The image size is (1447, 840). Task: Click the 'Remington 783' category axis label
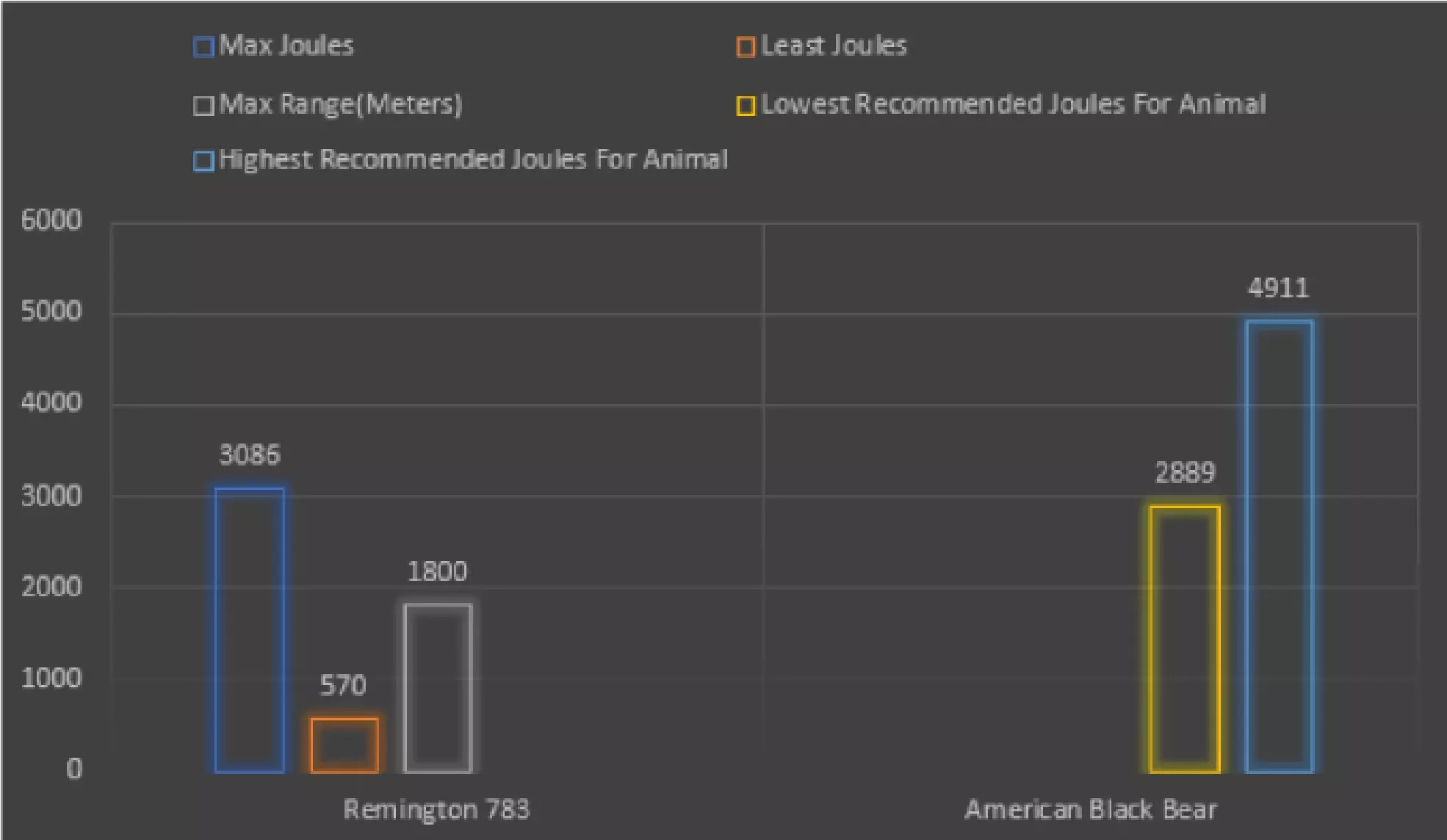pyautogui.click(x=436, y=809)
